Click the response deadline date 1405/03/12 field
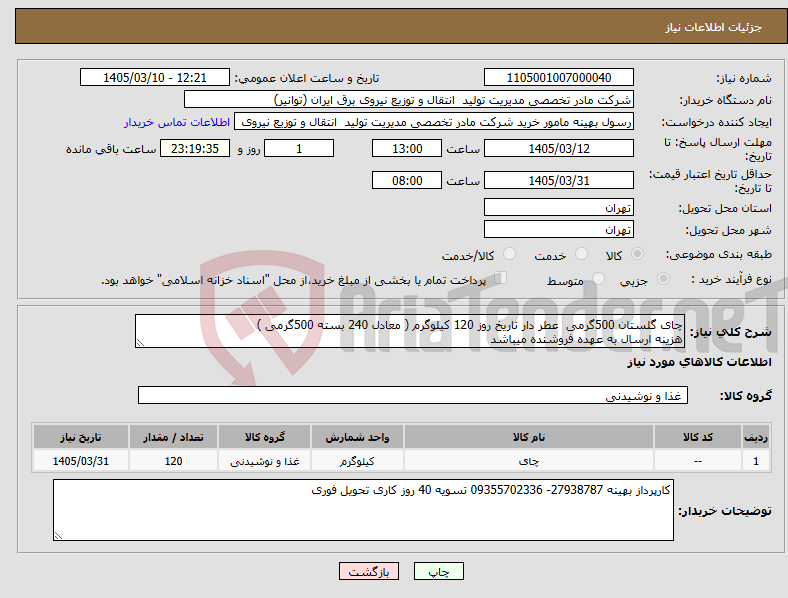The width and height of the screenshot is (788, 598). [558, 148]
